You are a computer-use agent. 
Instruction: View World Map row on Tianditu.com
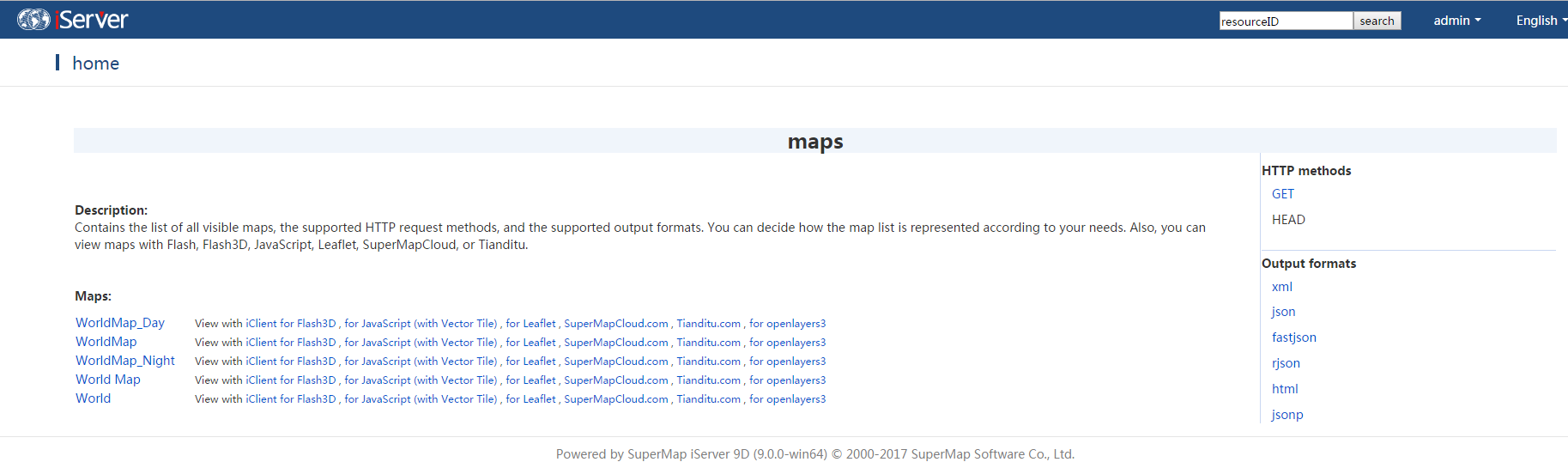[709, 380]
